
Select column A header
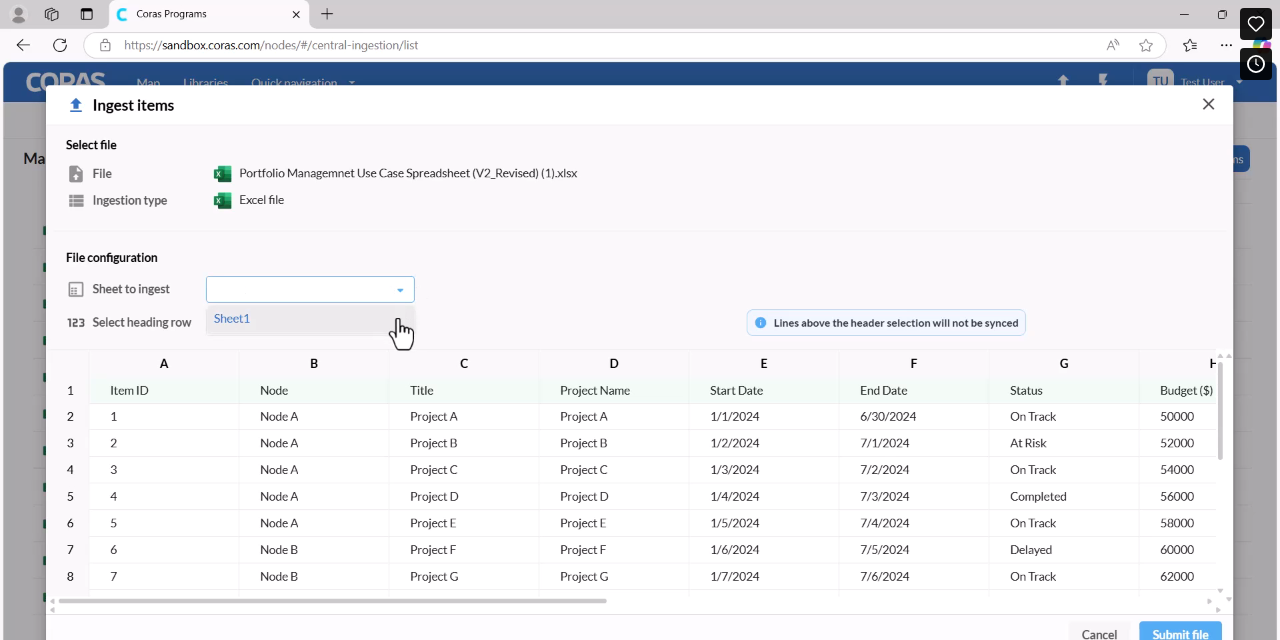[x=164, y=364]
